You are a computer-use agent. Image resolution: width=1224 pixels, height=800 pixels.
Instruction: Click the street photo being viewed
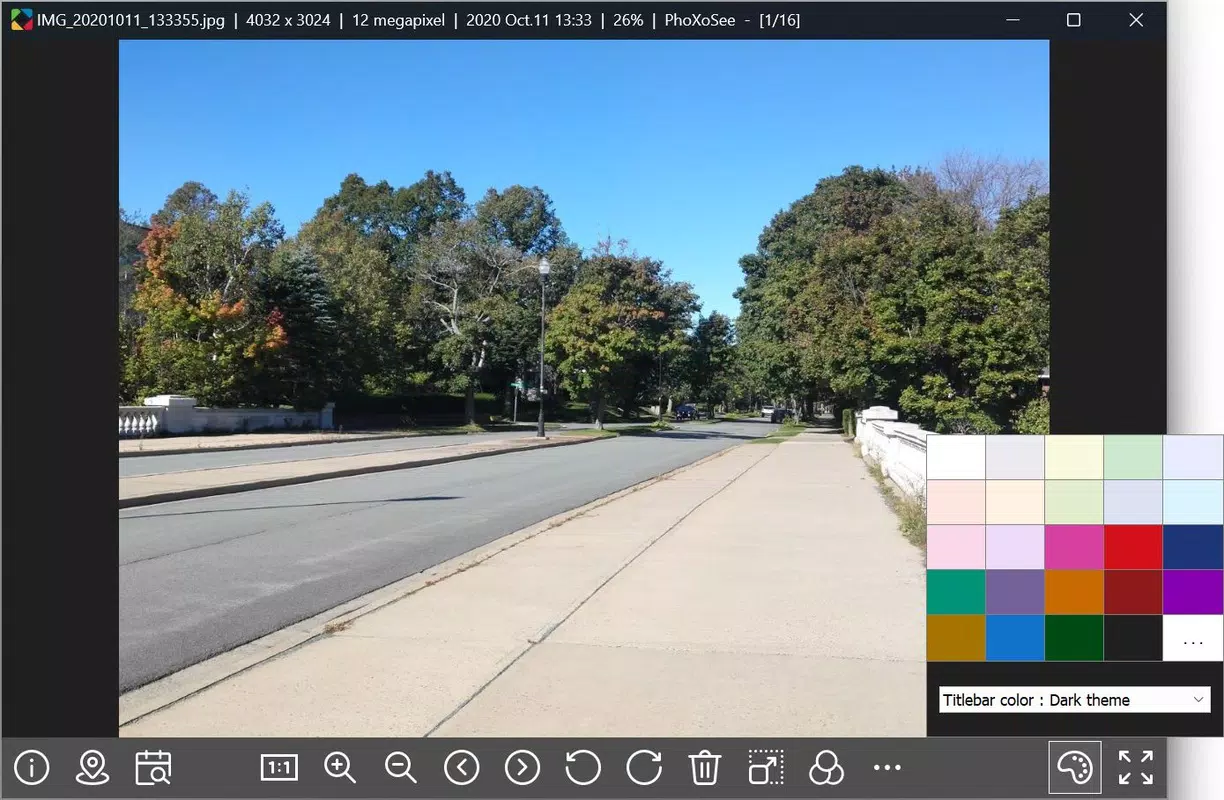pyautogui.click(x=584, y=388)
